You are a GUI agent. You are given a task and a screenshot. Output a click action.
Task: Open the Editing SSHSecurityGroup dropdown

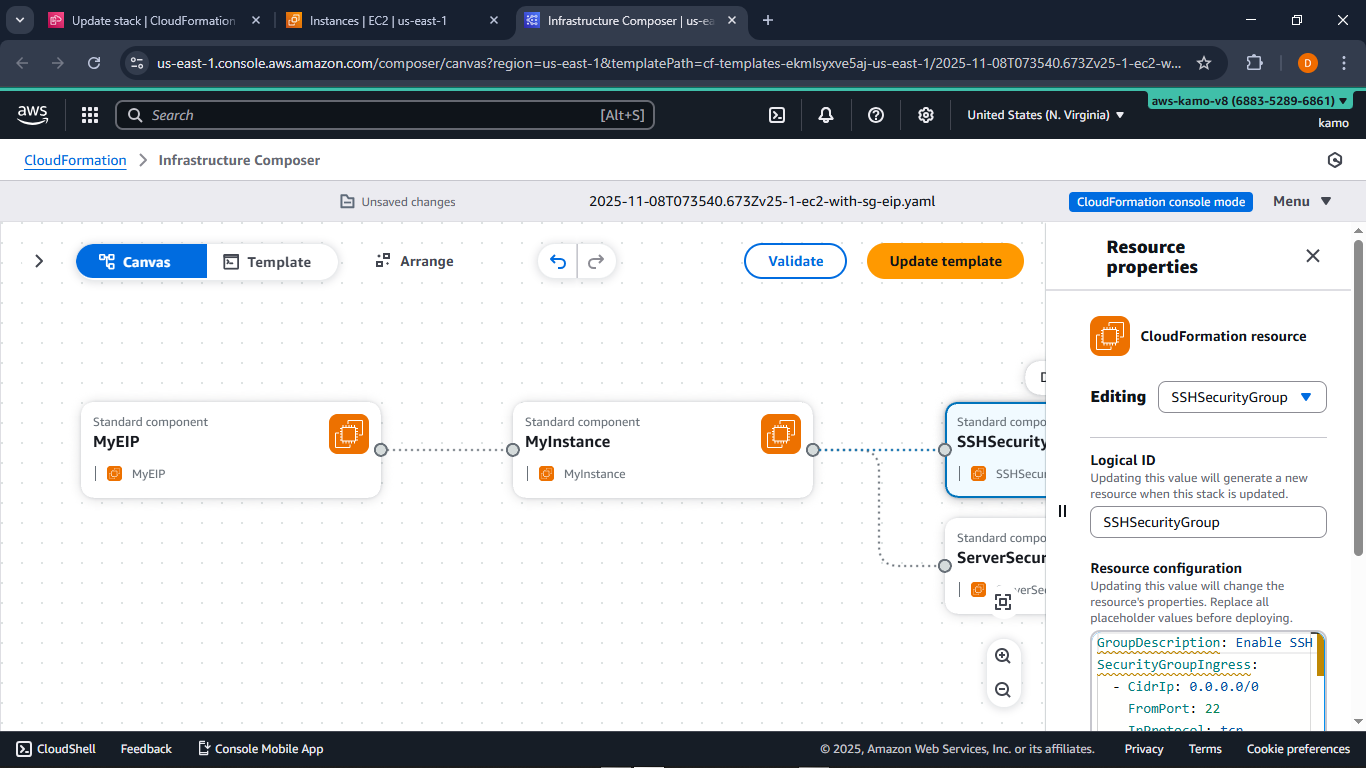tap(1242, 397)
